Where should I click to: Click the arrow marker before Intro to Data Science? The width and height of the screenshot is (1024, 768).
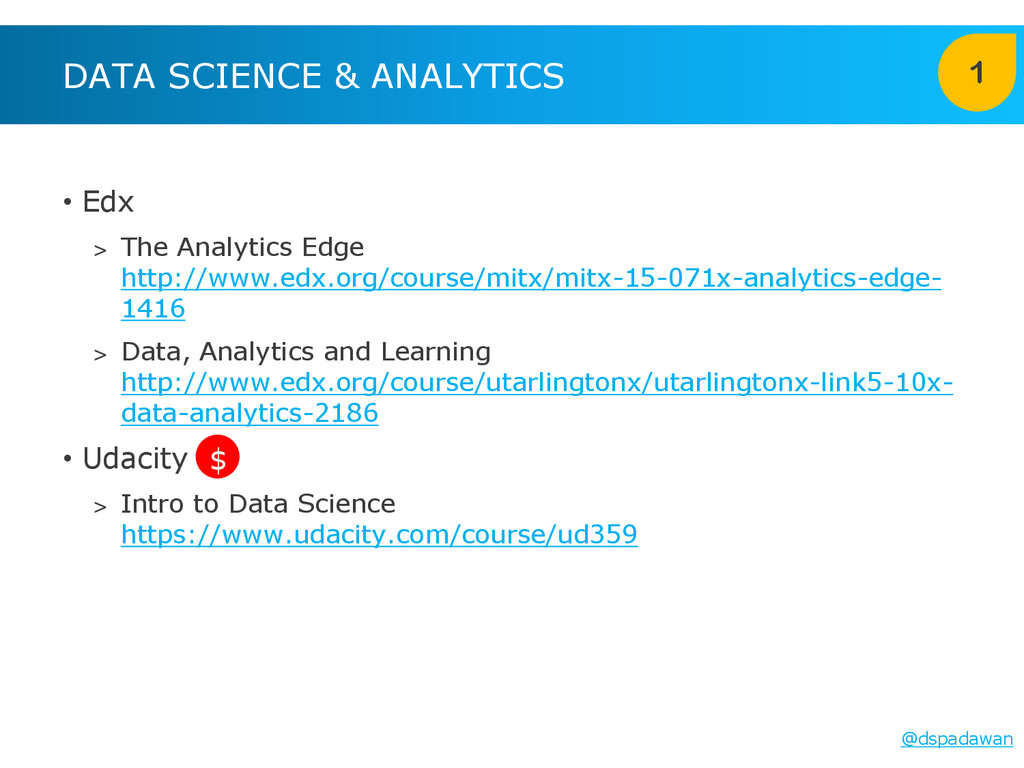[x=100, y=506]
